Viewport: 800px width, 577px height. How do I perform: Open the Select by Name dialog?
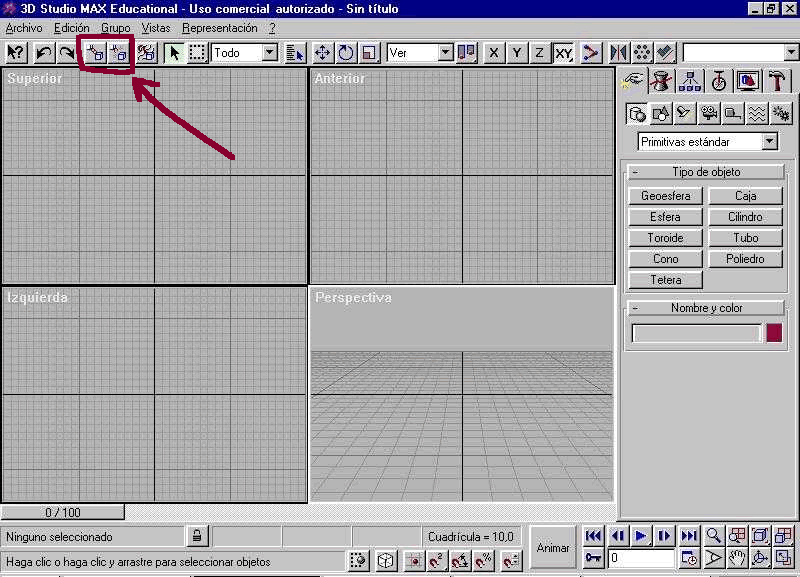(x=295, y=53)
